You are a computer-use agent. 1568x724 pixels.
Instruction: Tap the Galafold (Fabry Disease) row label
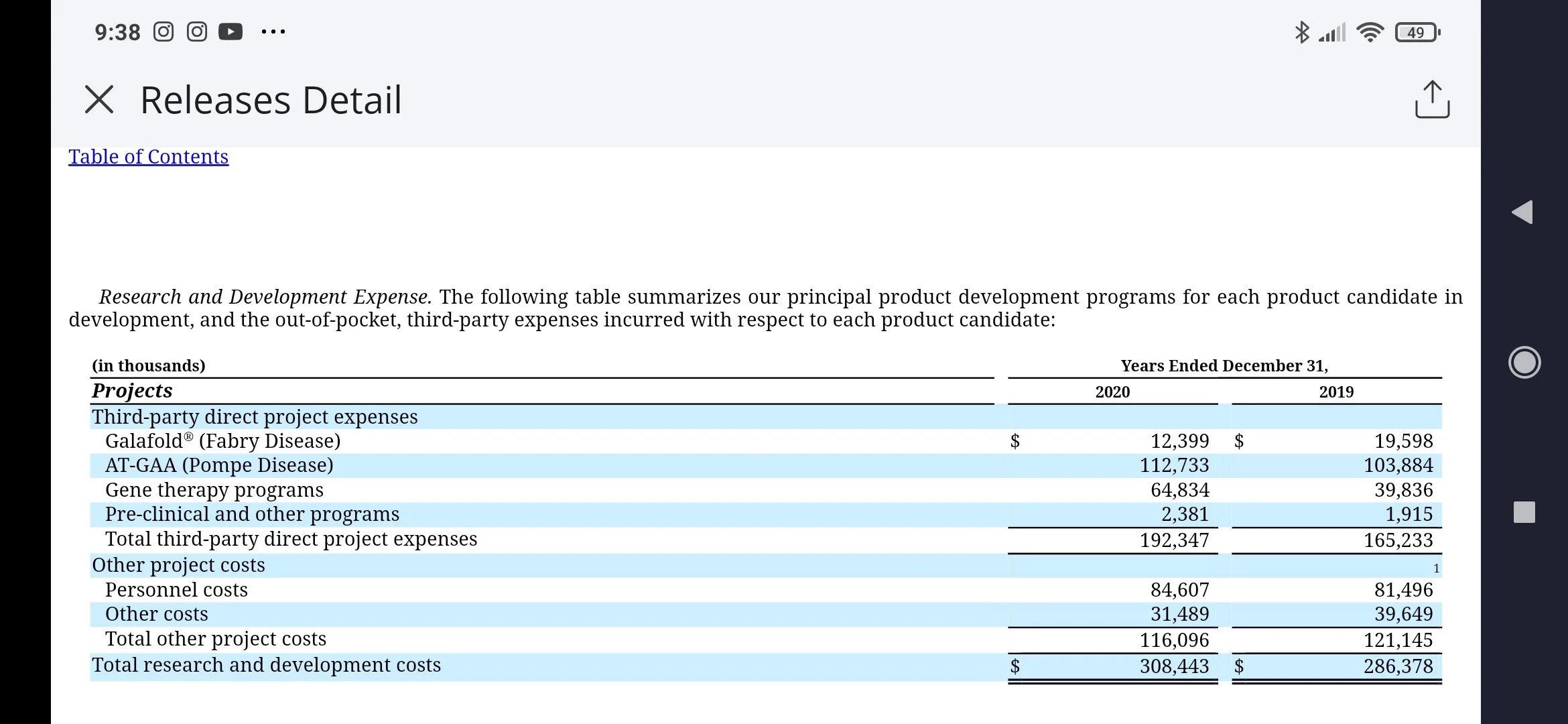click(223, 441)
